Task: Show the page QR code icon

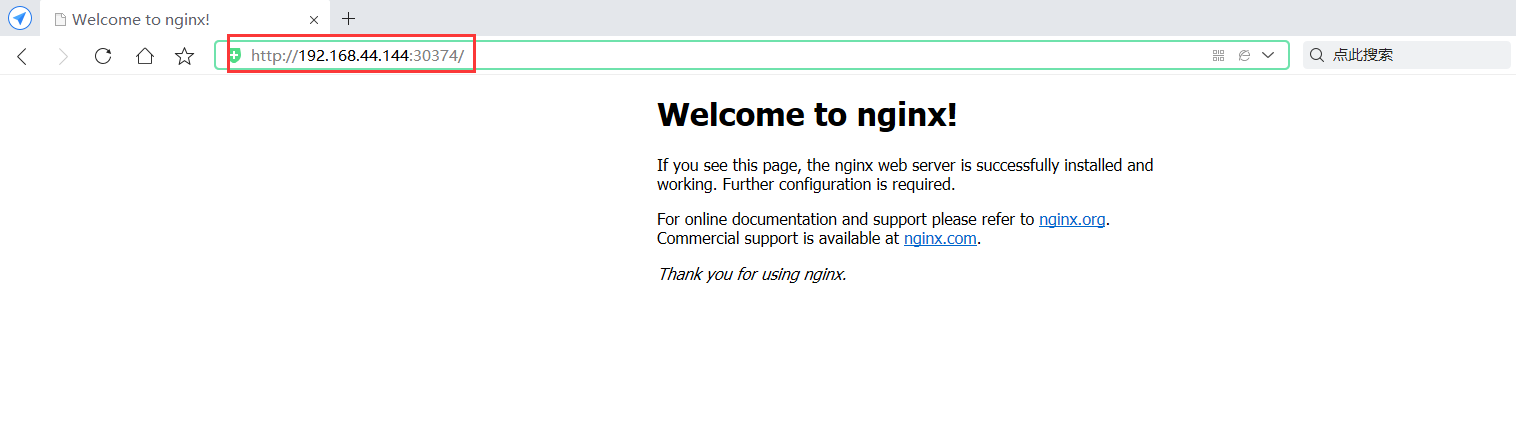Action: click(1218, 56)
